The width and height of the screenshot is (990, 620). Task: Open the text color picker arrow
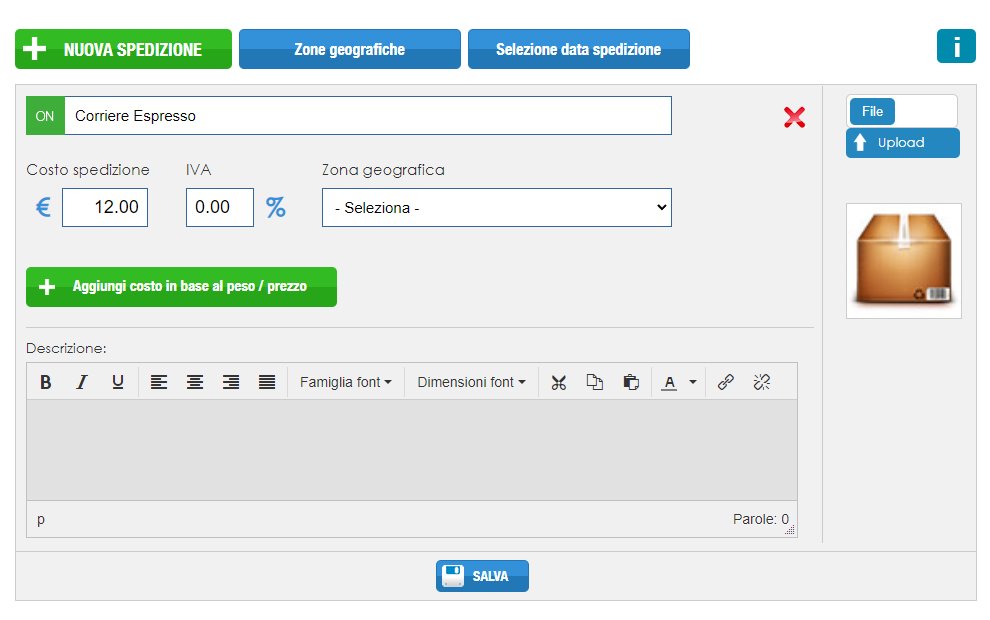point(693,382)
